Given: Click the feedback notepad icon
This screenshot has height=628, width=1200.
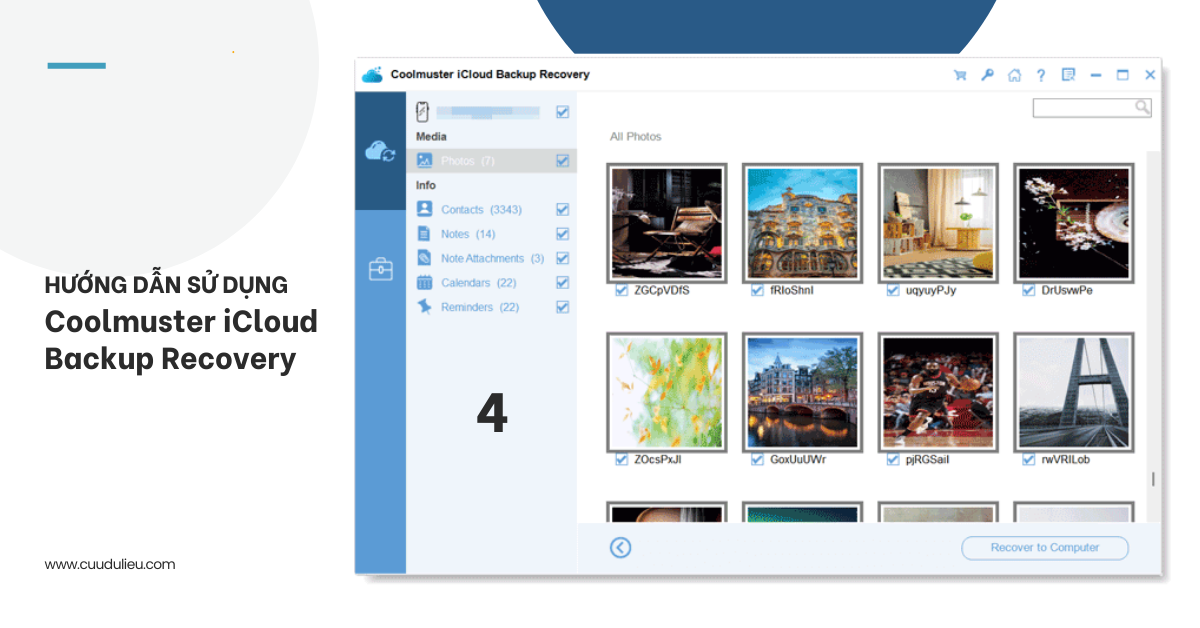Looking at the screenshot, I should click(x=1068, y=74).
